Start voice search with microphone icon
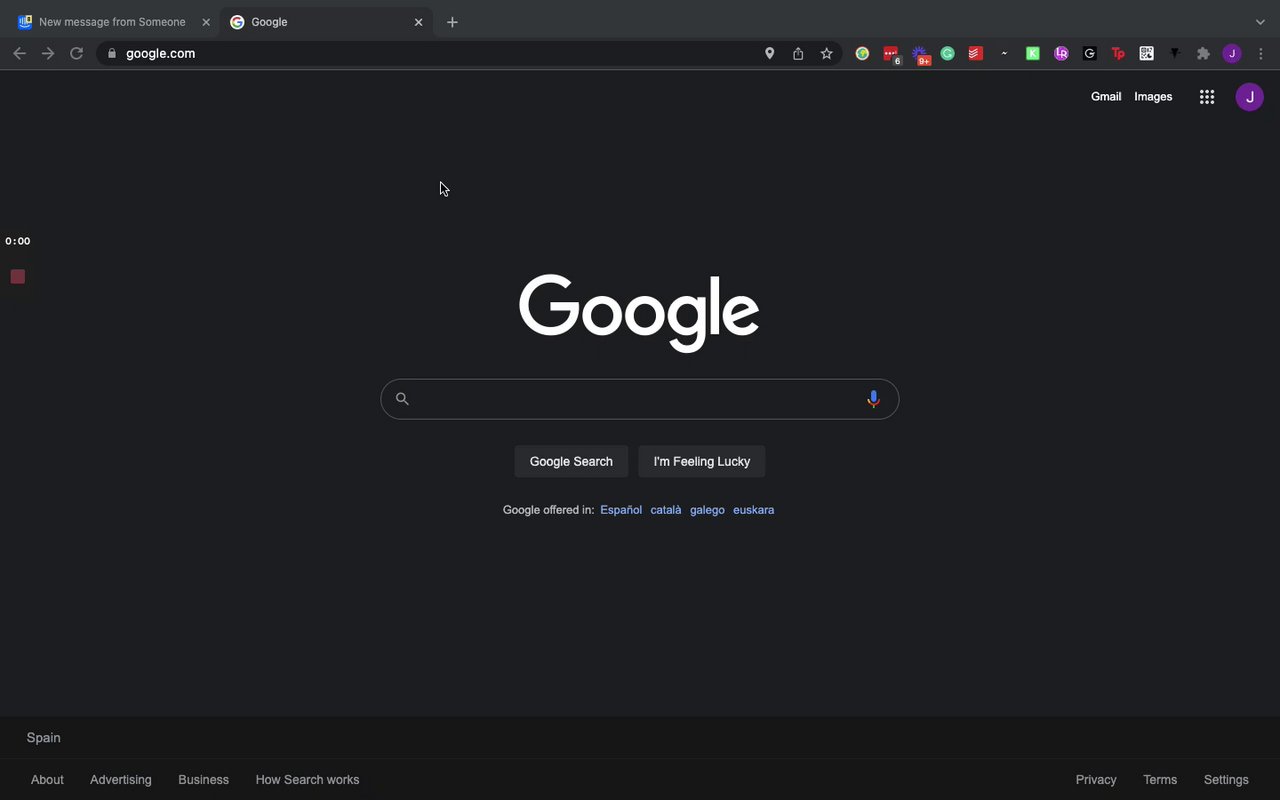The image size is (1280, 800). click(x=873, y=399)
